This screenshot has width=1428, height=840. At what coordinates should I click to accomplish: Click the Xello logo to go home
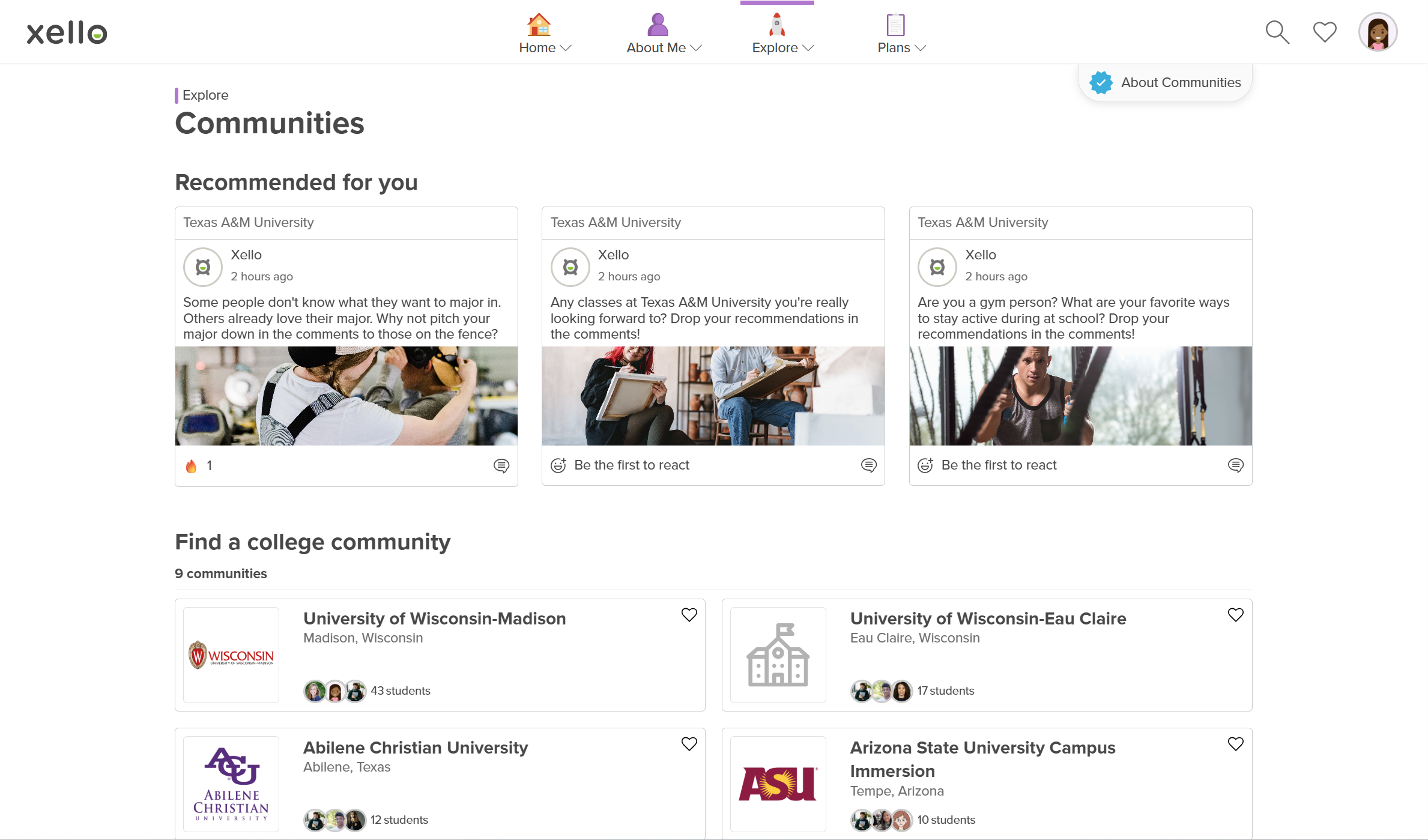click(x=66, y=32)
